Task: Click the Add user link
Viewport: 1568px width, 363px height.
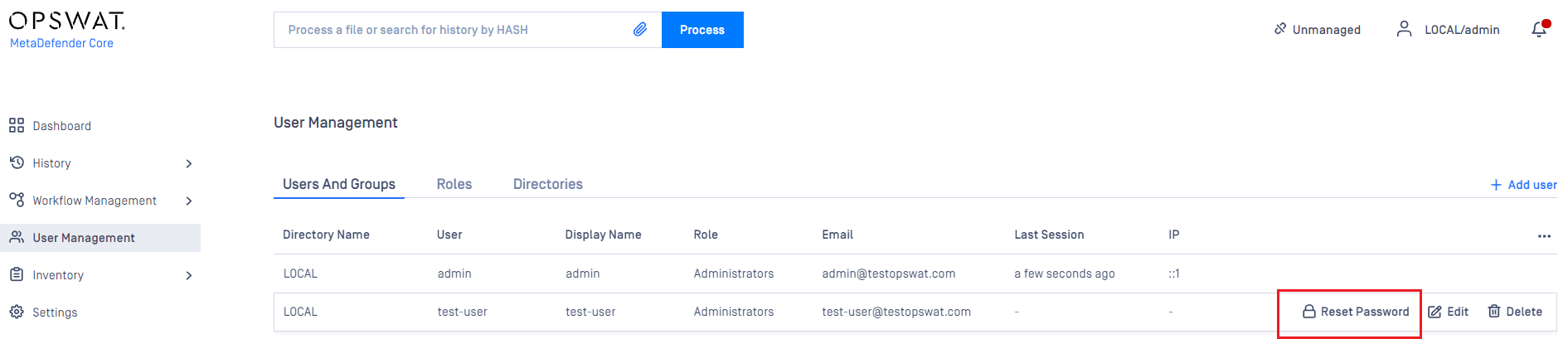Action: click(1523, 185)
